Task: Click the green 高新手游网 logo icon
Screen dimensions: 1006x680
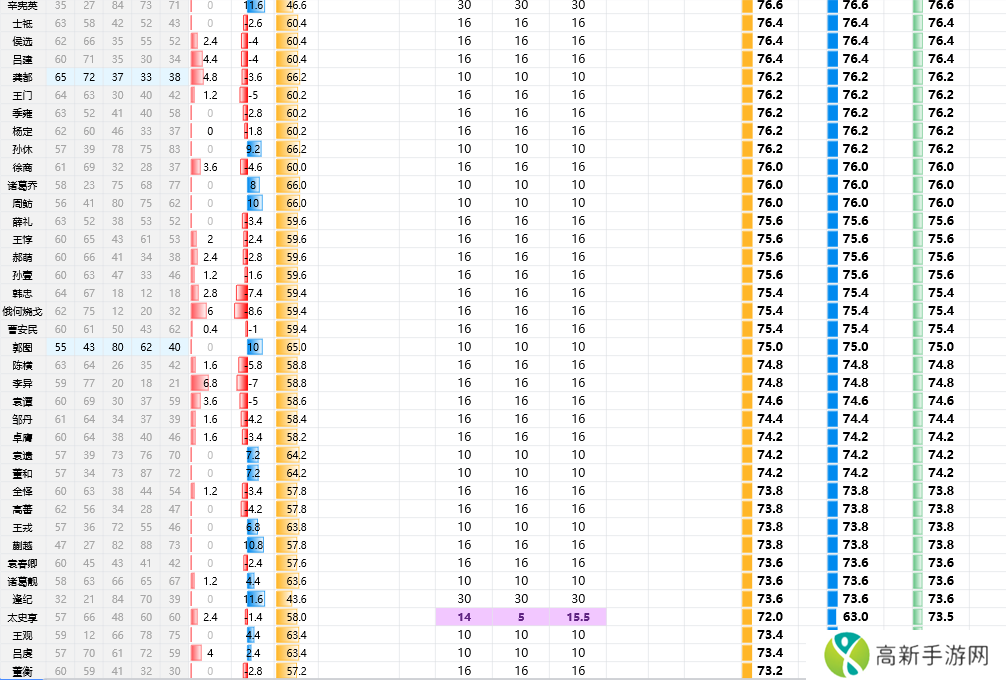Action: [x=844, y=654]
